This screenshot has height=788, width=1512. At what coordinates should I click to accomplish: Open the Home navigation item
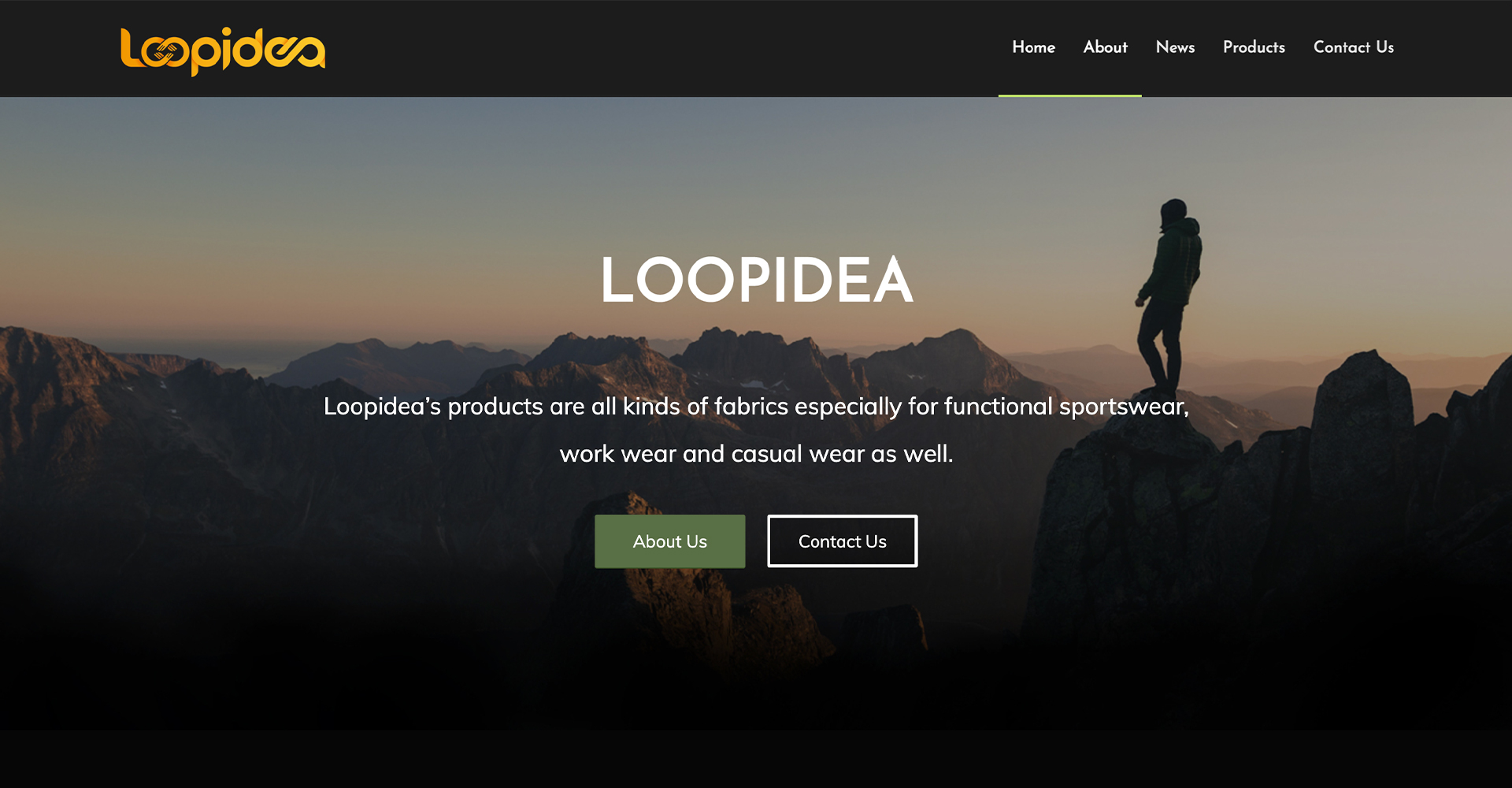[1033, 47]
